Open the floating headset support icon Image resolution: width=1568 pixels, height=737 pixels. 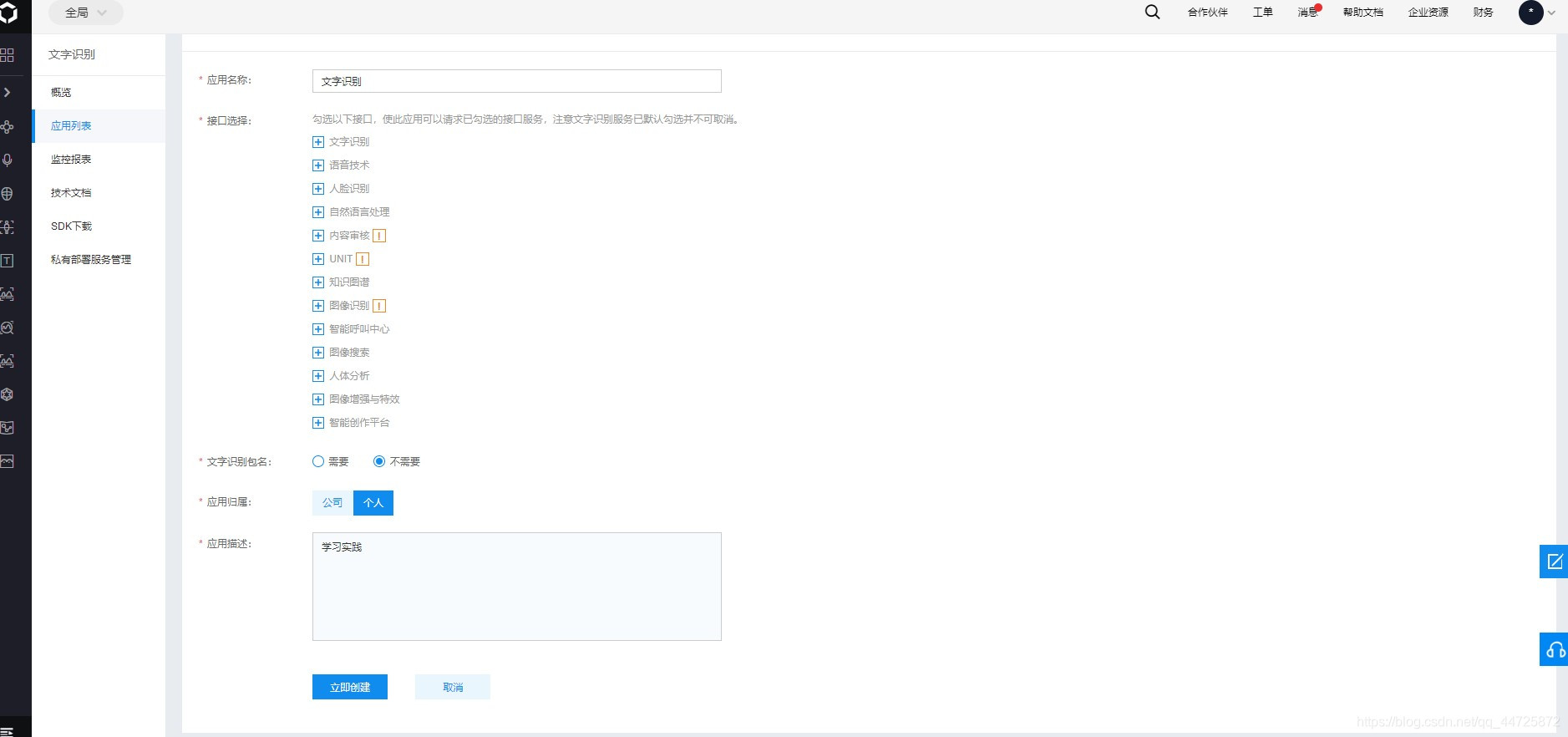click(x=1554, y=649)
